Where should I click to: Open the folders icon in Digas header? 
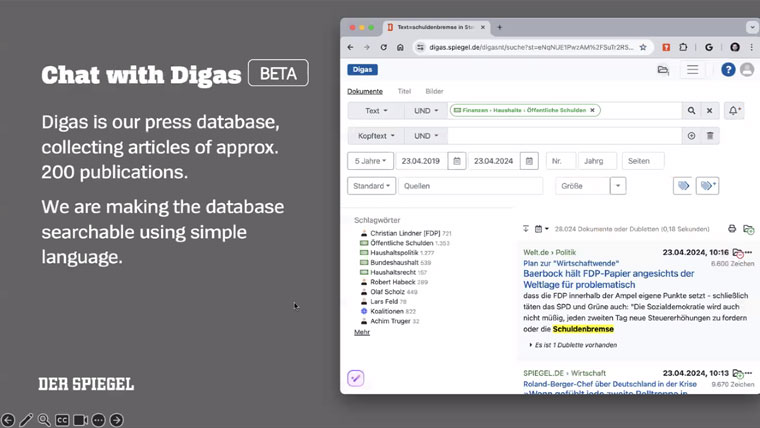tap(663, 70)
